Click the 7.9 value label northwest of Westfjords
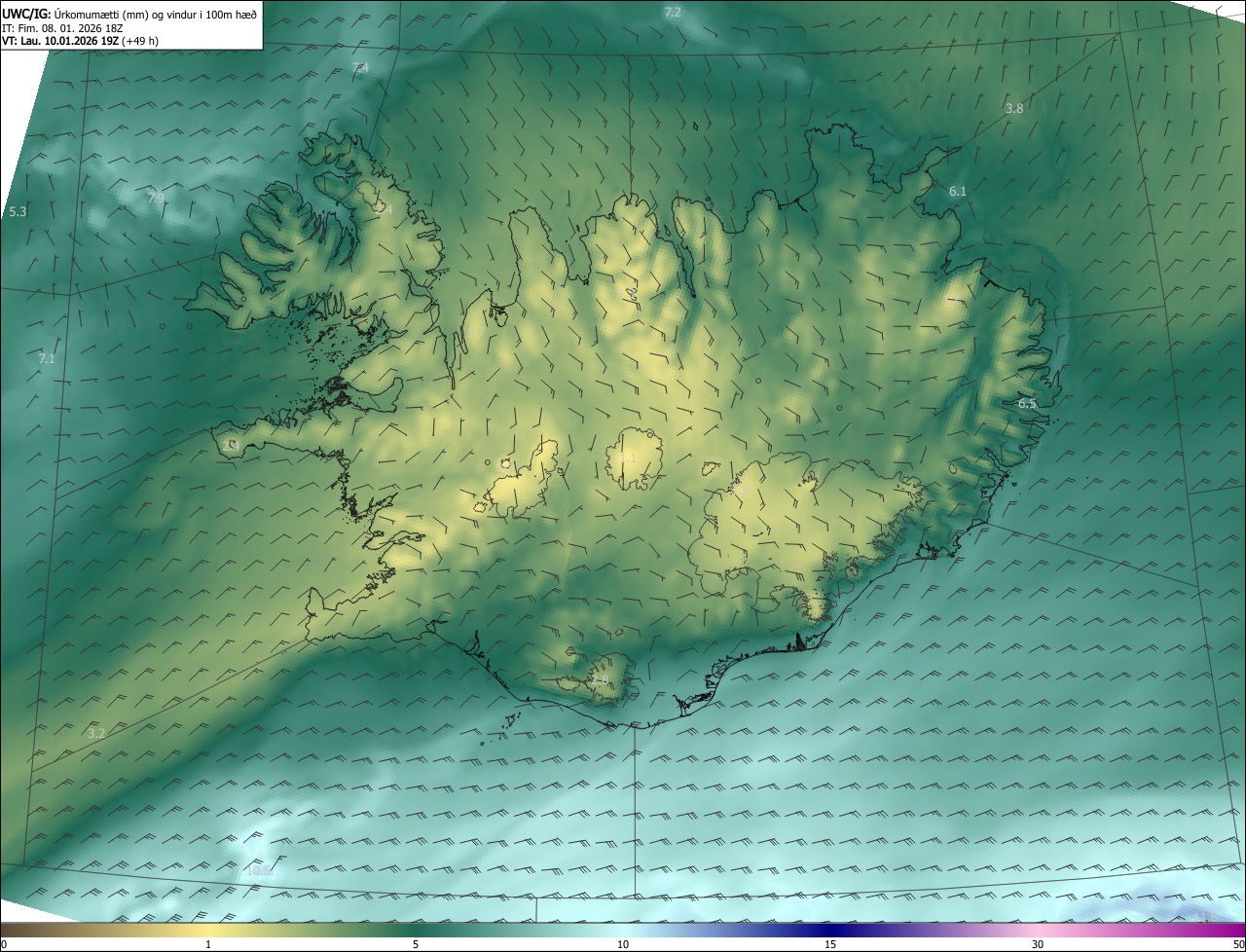 click(x=156, y=199)
